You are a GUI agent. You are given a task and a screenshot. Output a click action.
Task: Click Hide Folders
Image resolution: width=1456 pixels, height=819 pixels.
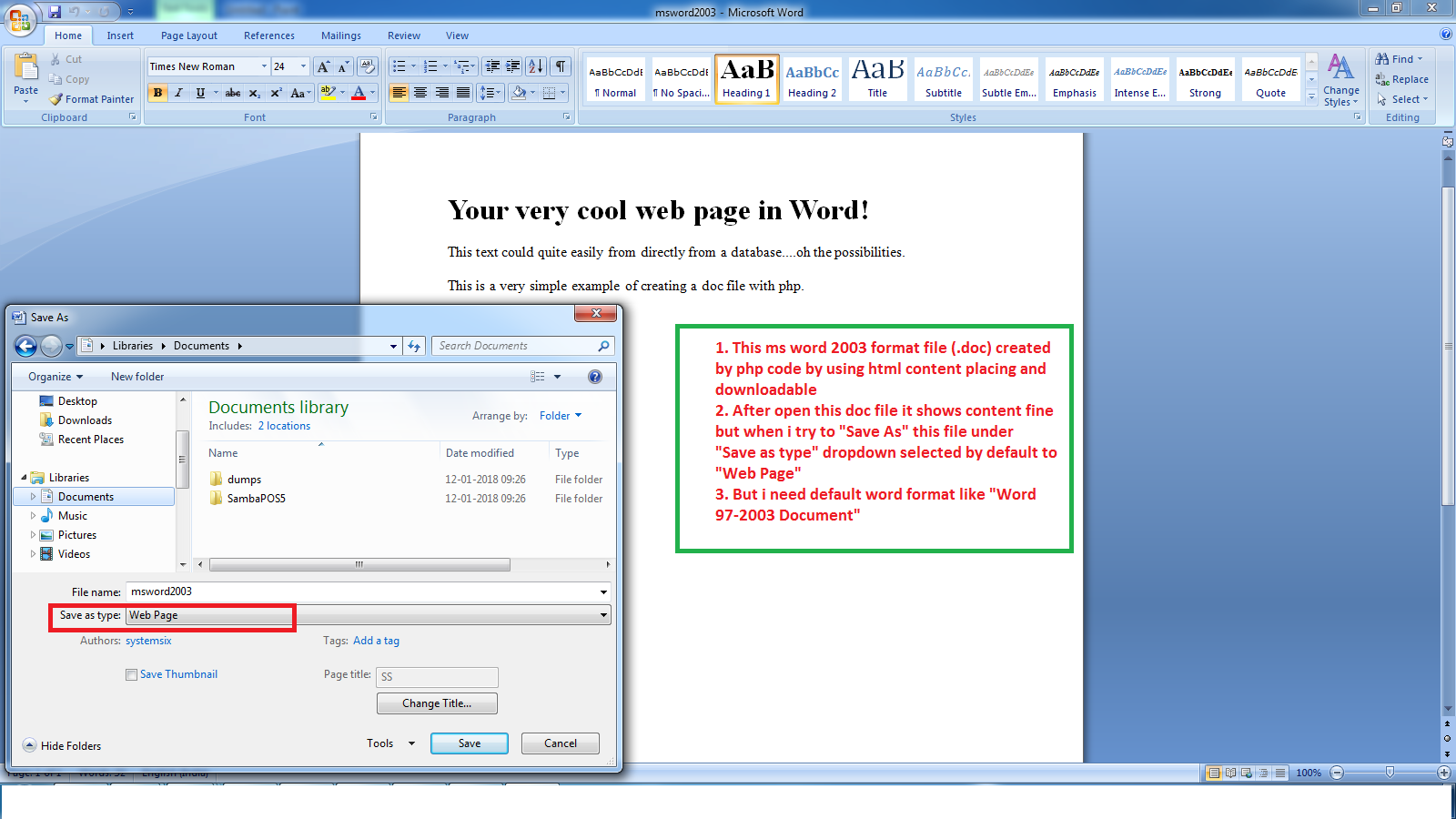(62, 745)
